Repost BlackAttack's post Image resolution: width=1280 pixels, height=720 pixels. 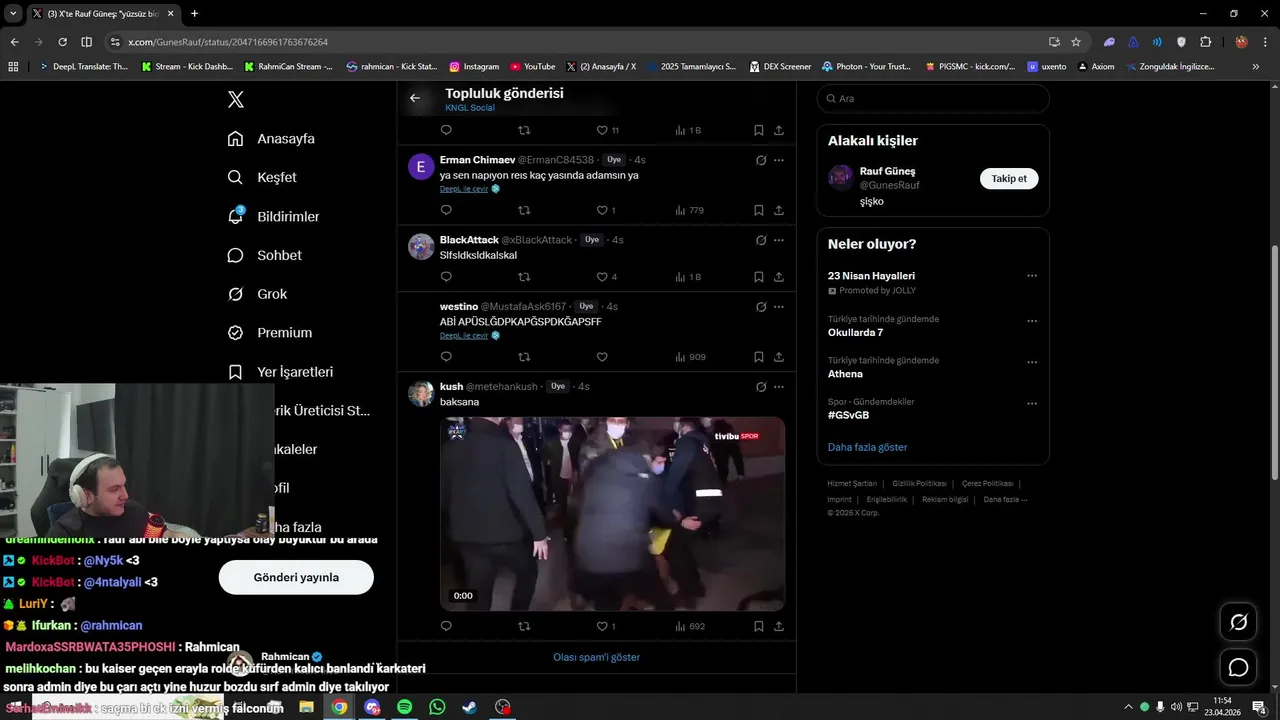point(524,277)
